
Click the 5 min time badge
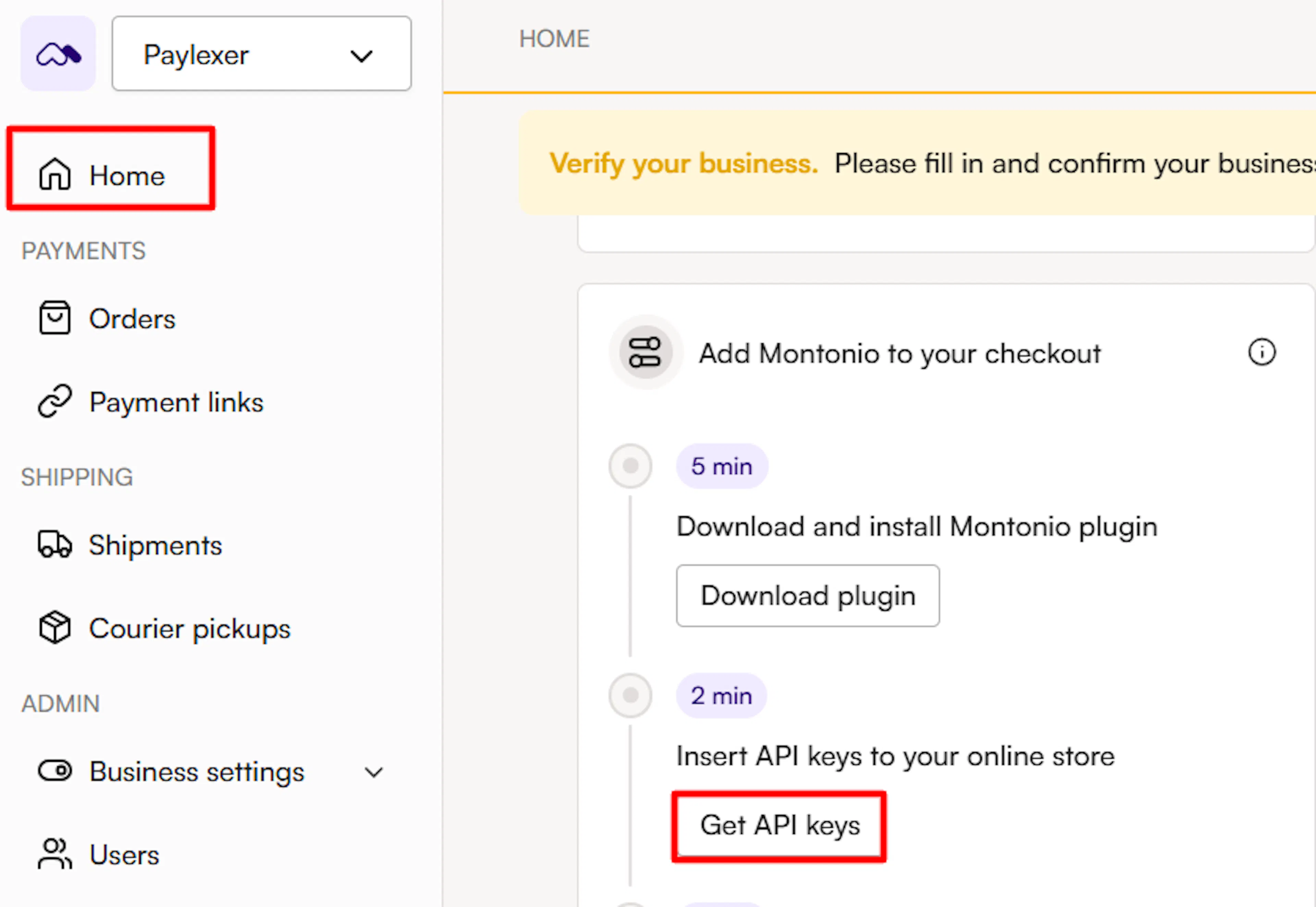tap(722, 466)
